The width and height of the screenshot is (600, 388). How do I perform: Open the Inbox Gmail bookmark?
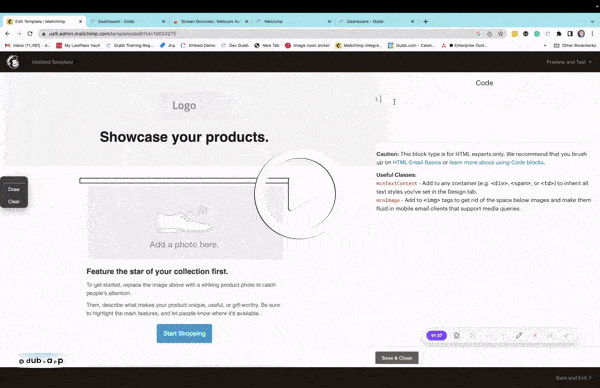coord(28,45)
